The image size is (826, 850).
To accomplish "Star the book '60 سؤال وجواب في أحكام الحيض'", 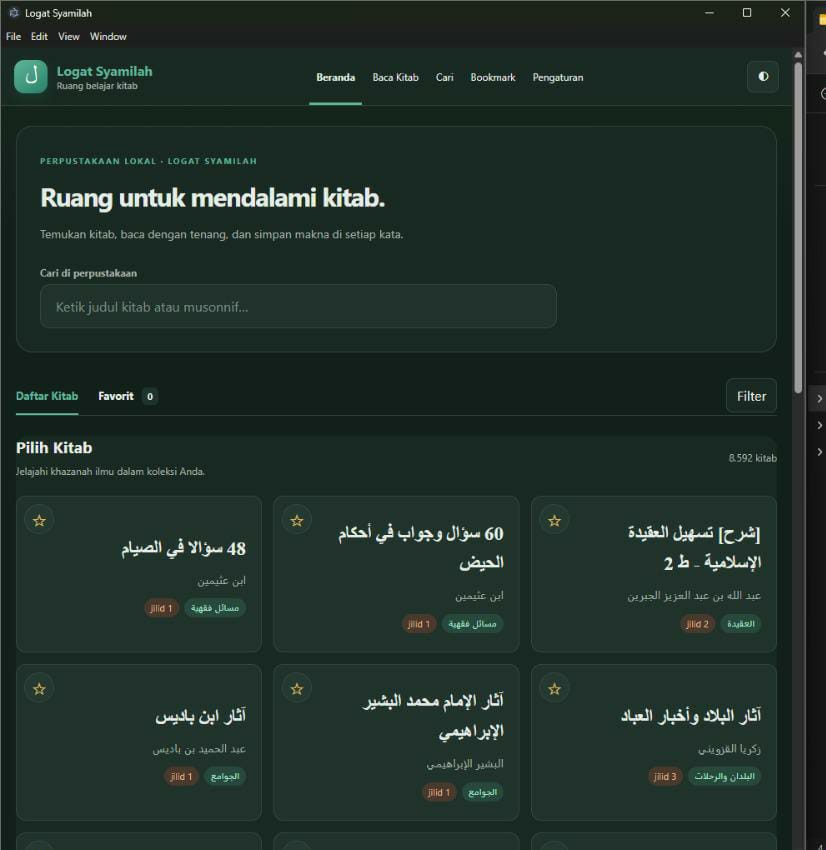I will 296,520.
